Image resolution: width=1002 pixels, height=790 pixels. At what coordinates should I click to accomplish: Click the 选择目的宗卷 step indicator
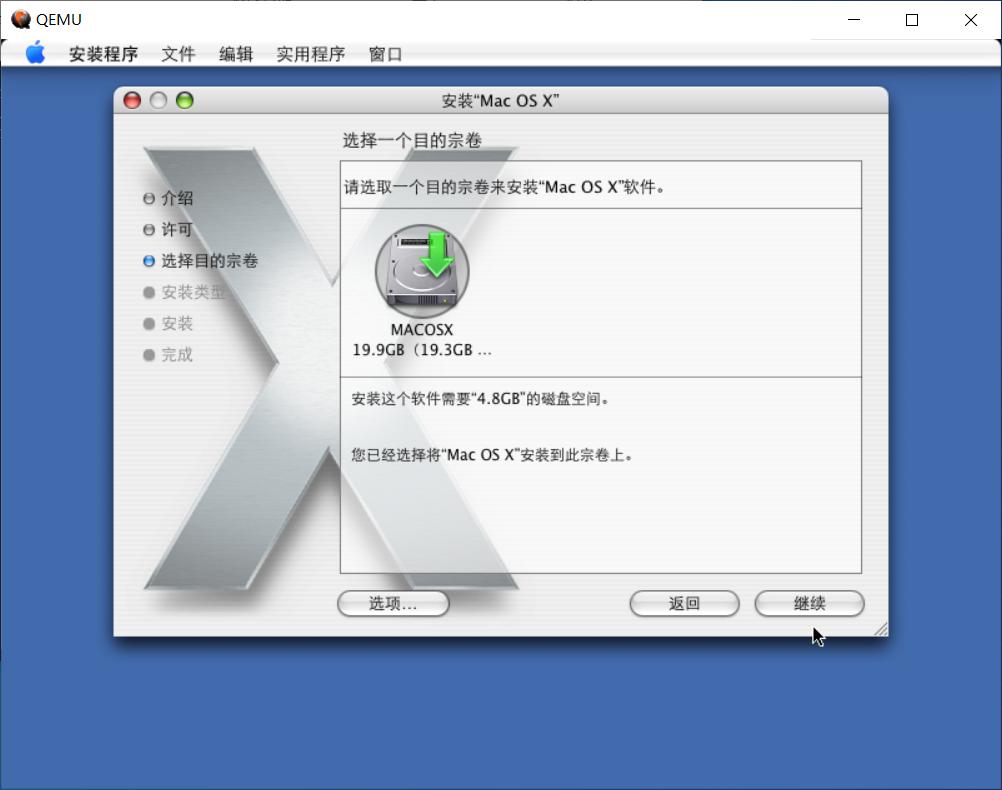click(148, 261)
